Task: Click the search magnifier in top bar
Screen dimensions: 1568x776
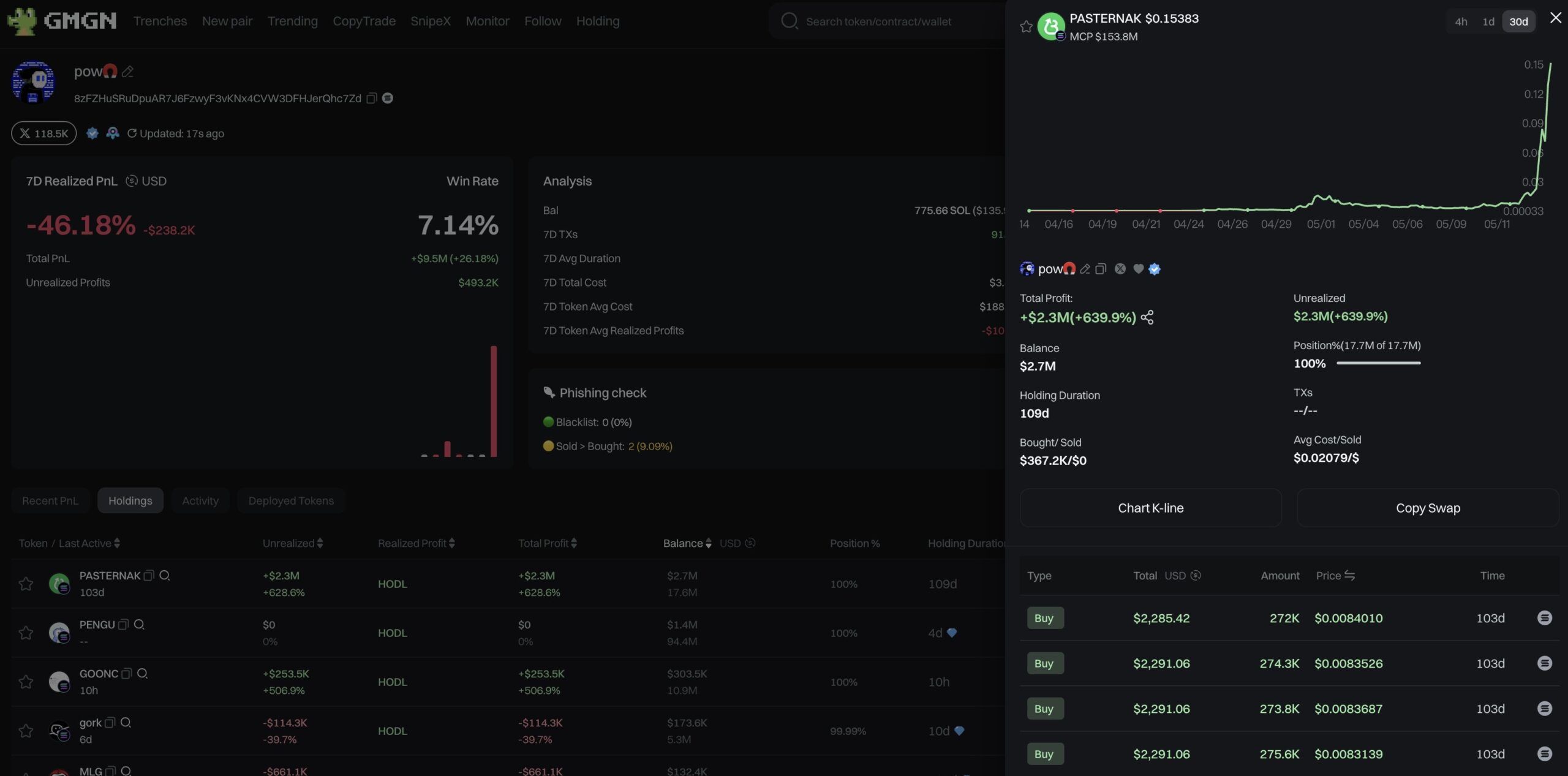Action: [x=789, y=21]
